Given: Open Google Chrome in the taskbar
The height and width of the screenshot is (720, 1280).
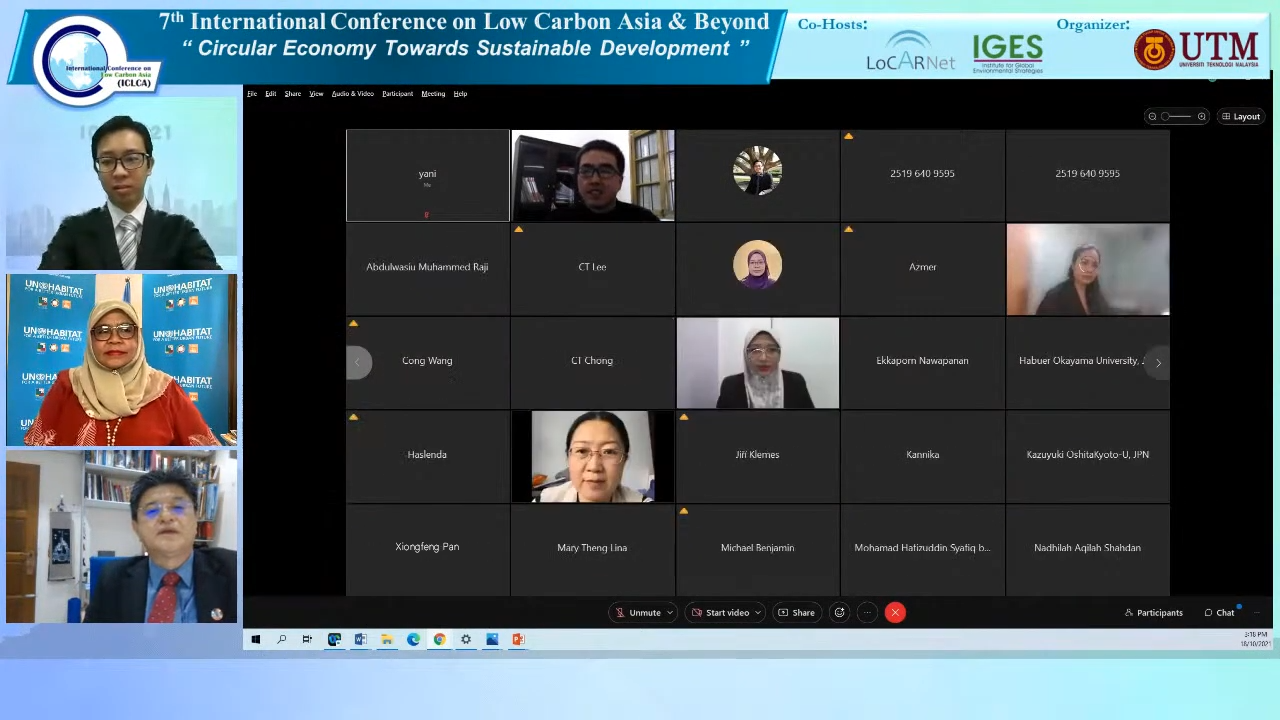Looking at the screenshot, I should (x=439, y=640).
